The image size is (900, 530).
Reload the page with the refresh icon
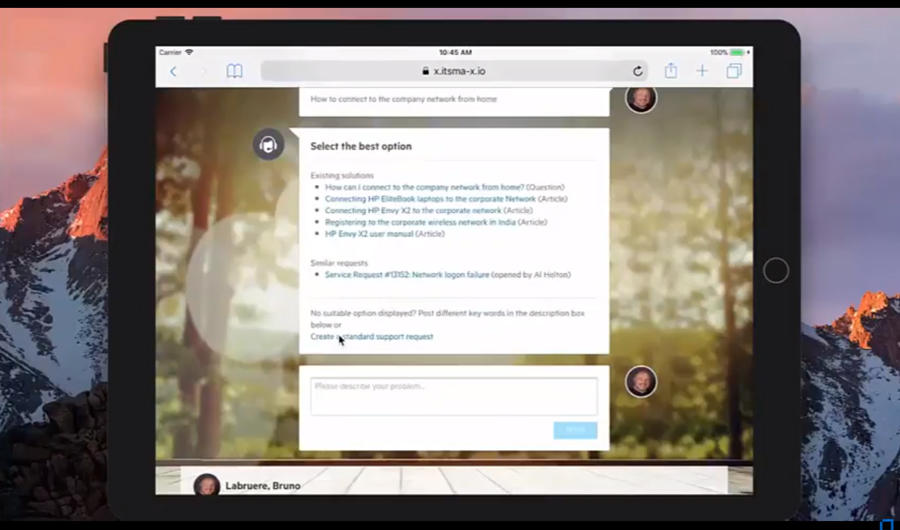(x=638, y=71)
